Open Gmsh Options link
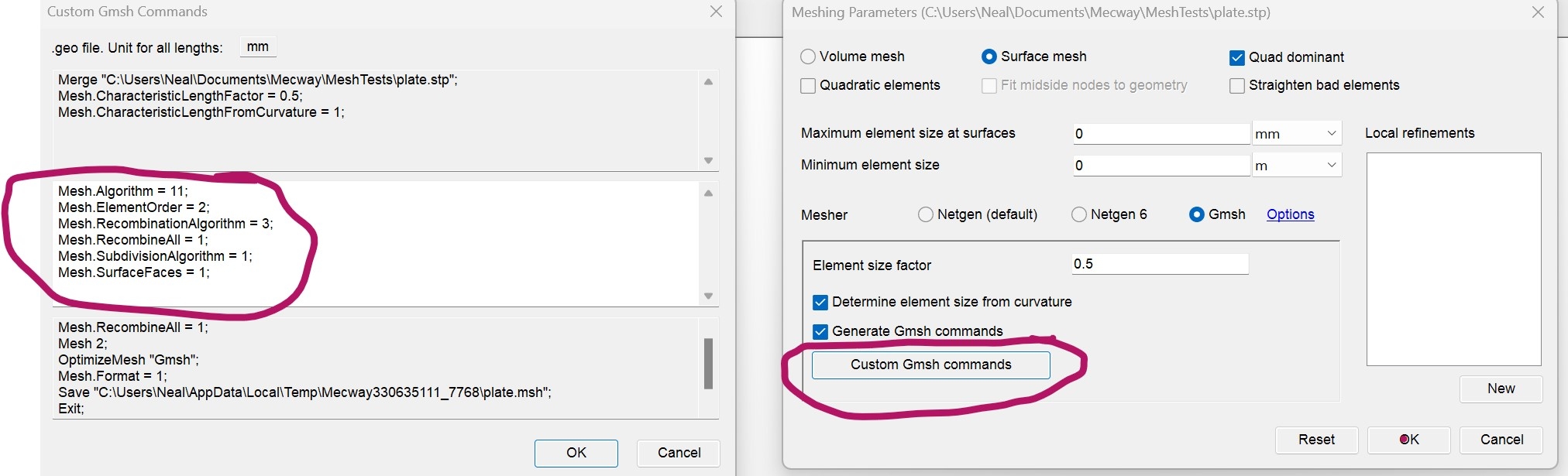Image resolution: width=1568 pixels, height=476 pixels. [1291, 214]
